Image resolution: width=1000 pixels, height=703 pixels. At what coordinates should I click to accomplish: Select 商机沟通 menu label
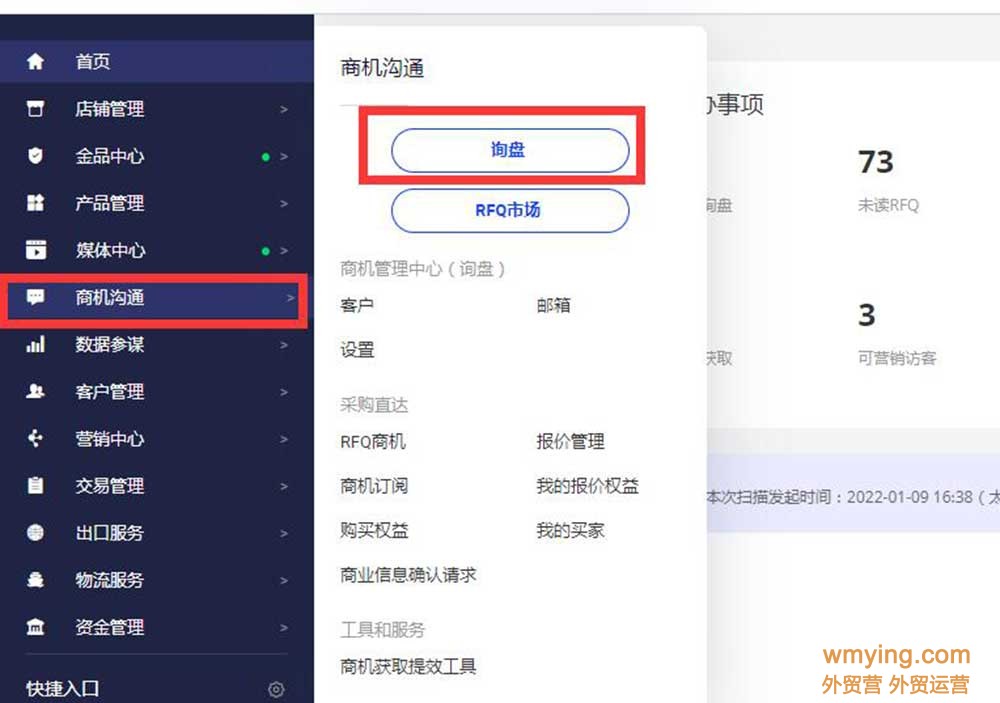click(110, 297)
